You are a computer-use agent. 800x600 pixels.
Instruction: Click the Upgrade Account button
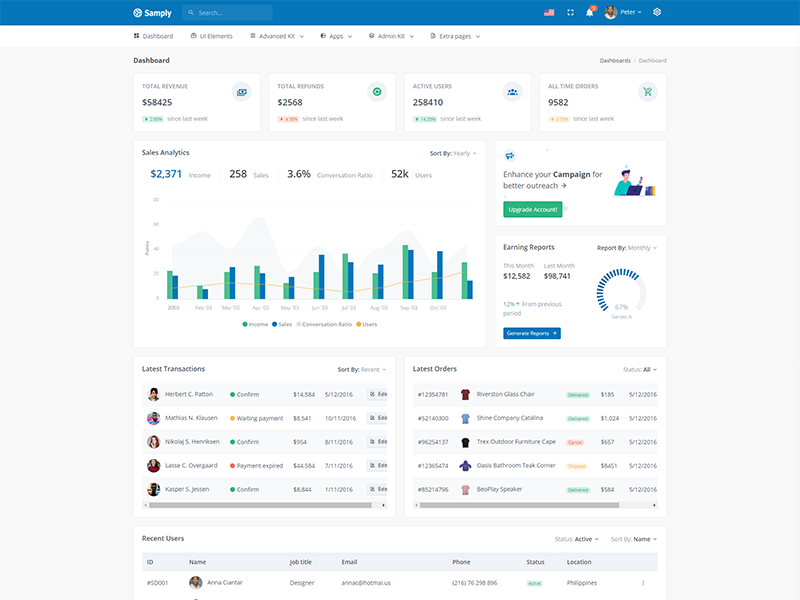(533, 210)
